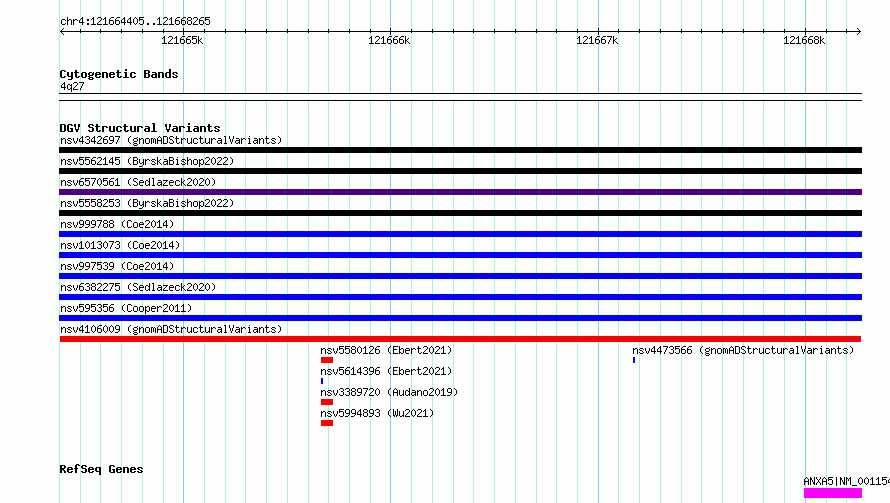Image resolution: width=890 pixels, height=503 pixels.
Task: Click the nsv4342697 gnomADStructuralVariants label
Action: [x=171, y=140]
